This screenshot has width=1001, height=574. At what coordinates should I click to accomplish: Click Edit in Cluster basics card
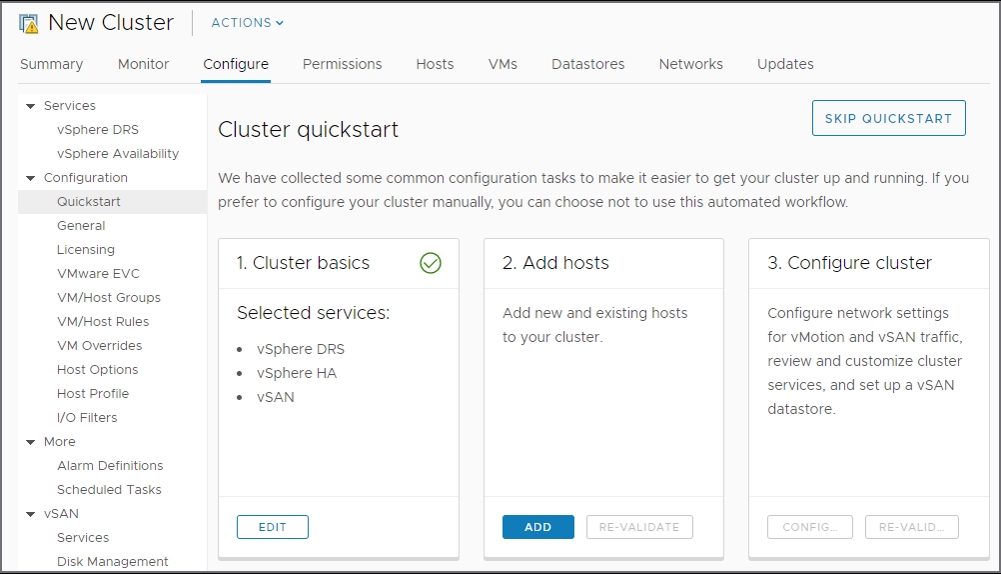pos(272,527)
